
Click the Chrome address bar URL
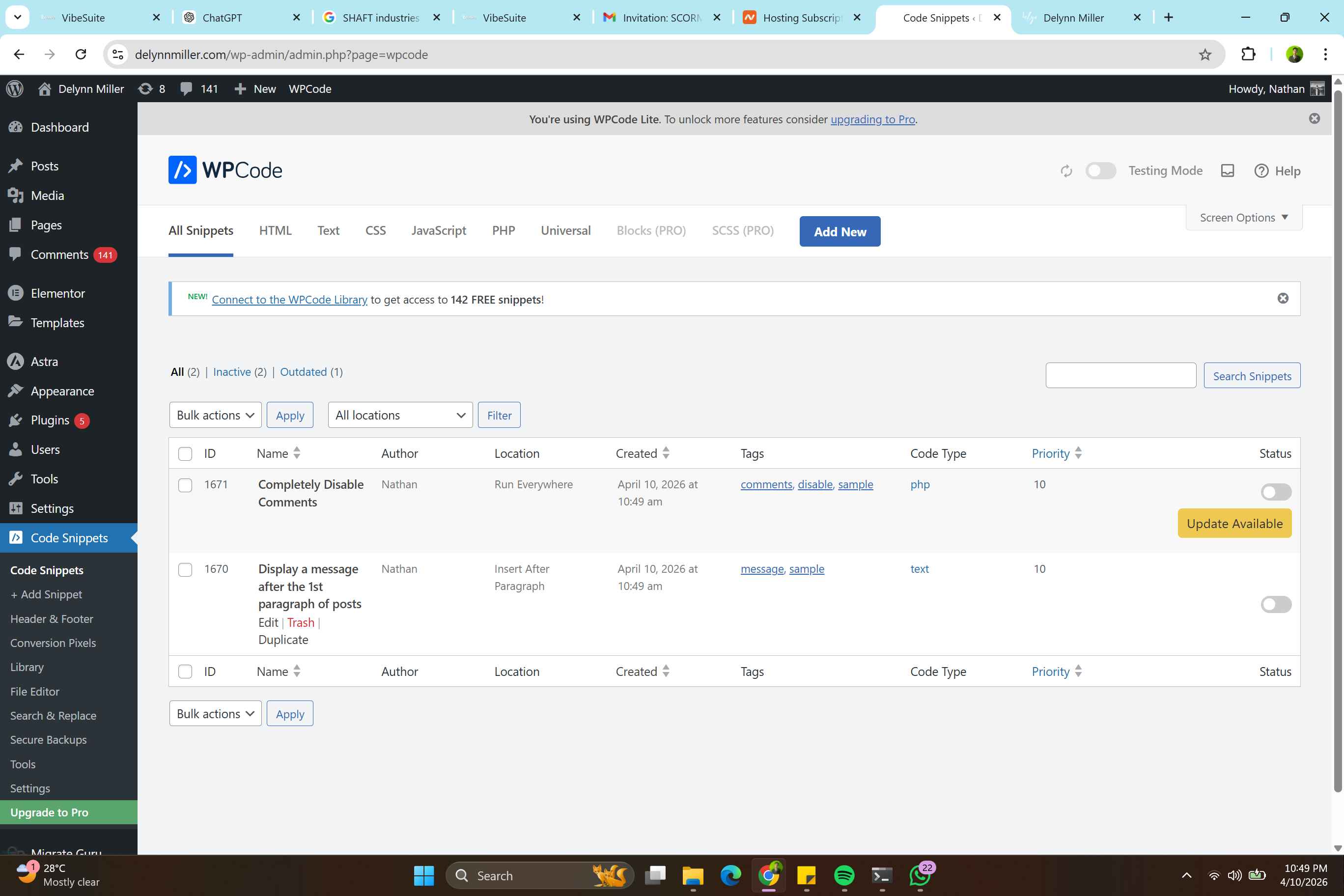[x=281, y=55]
